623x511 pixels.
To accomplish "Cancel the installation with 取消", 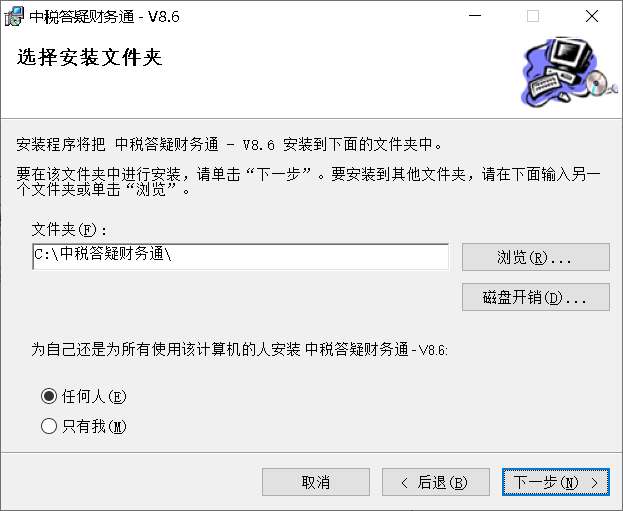I will (316, 482).
